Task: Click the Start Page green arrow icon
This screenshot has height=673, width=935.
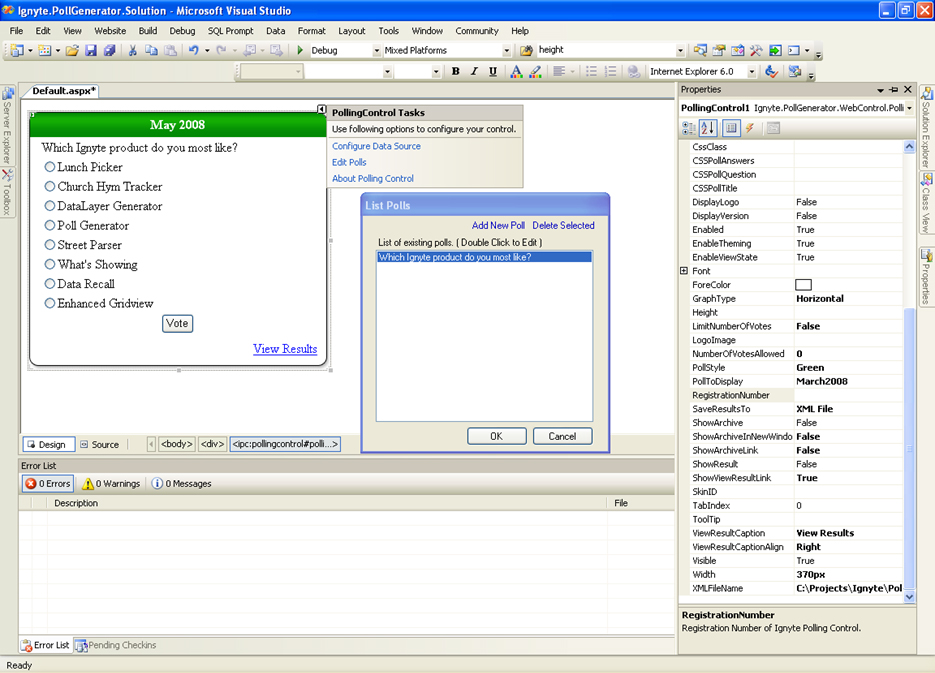Action: point(775,50)
